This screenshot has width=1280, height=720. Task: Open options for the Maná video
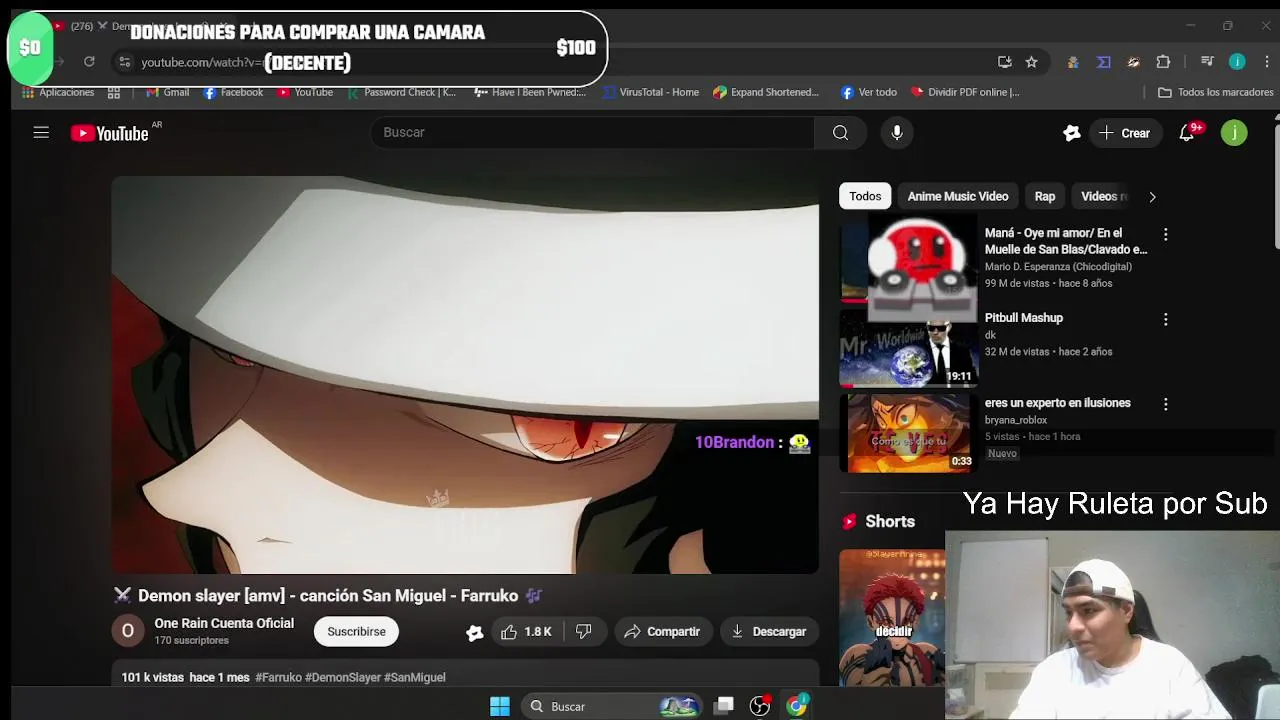[x=1165, y=234]
